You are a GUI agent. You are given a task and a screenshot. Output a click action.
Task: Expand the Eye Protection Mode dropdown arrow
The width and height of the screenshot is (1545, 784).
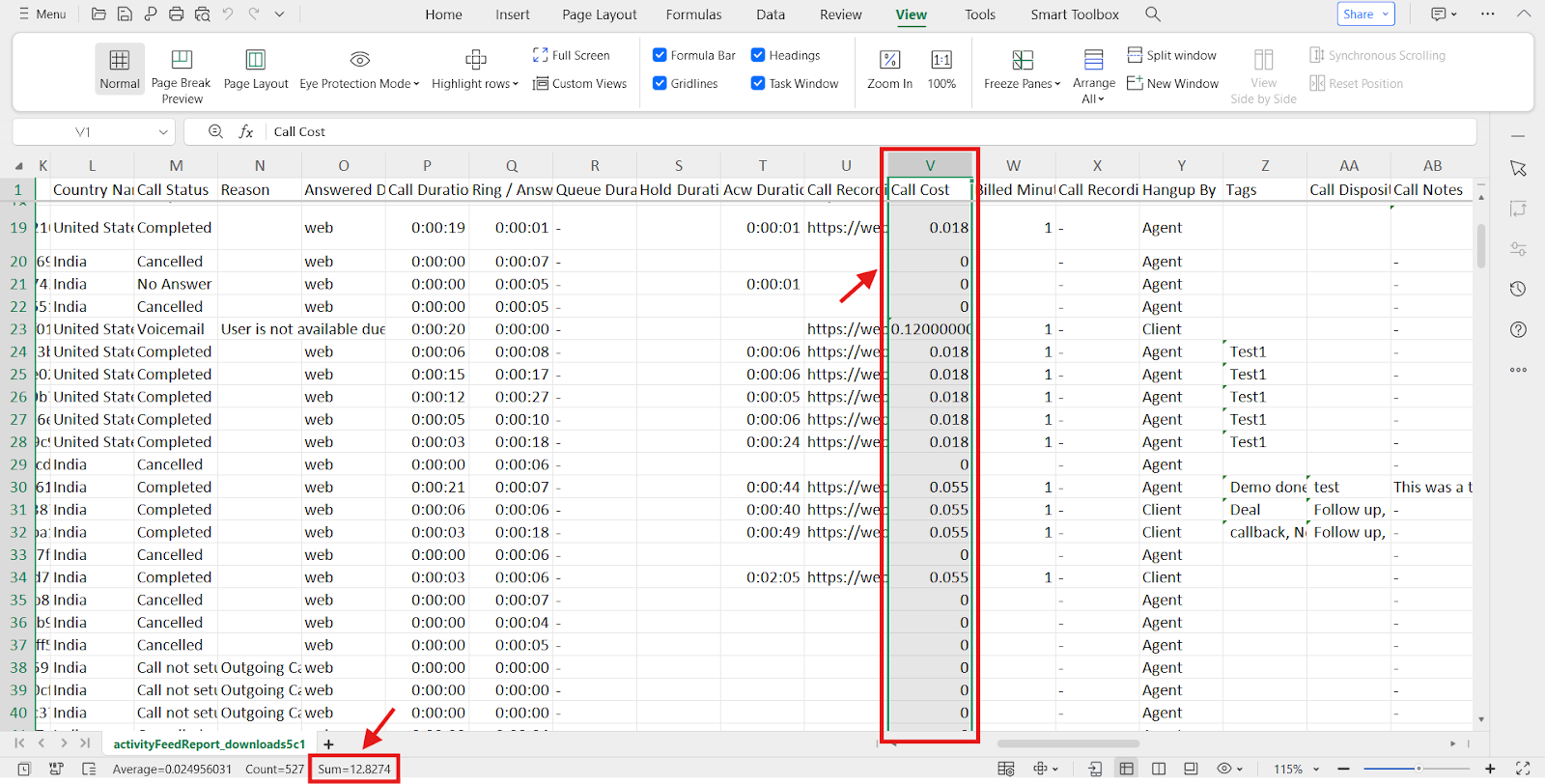417,84
